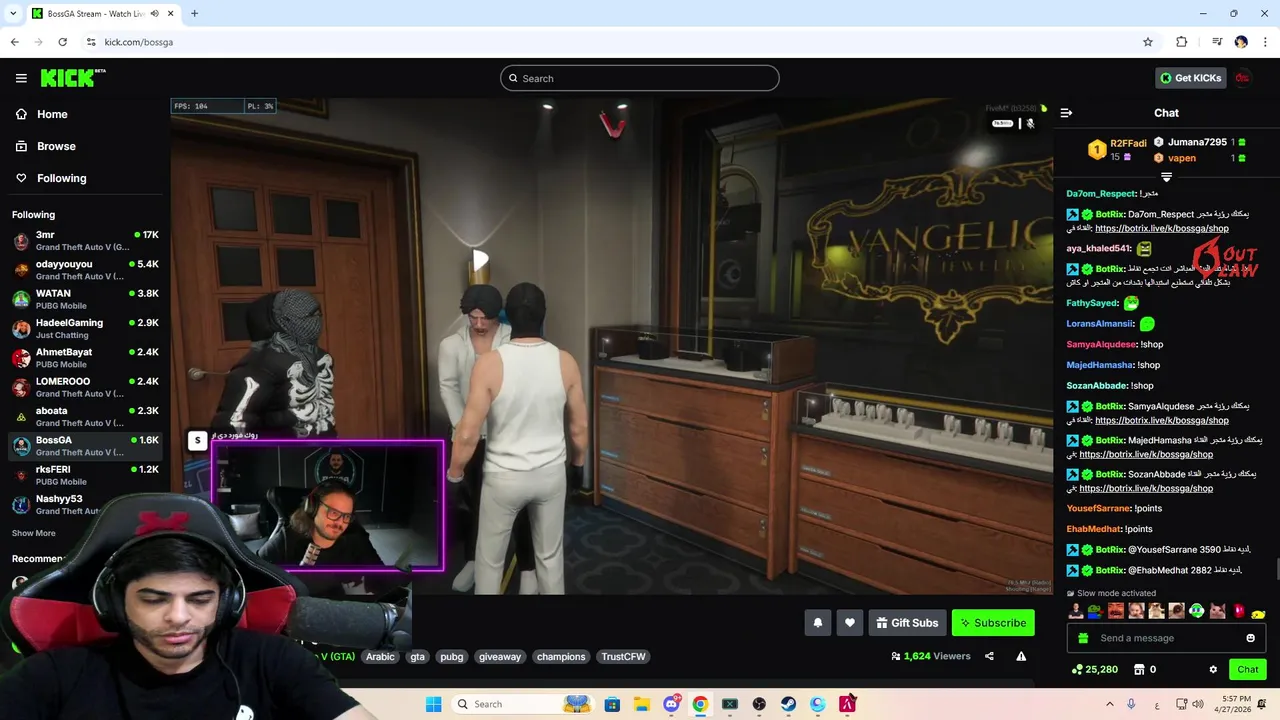Click the play overlay on the stream video
Image resolution: width=1280 pixels, height=720 pixels.
point(480,261)
